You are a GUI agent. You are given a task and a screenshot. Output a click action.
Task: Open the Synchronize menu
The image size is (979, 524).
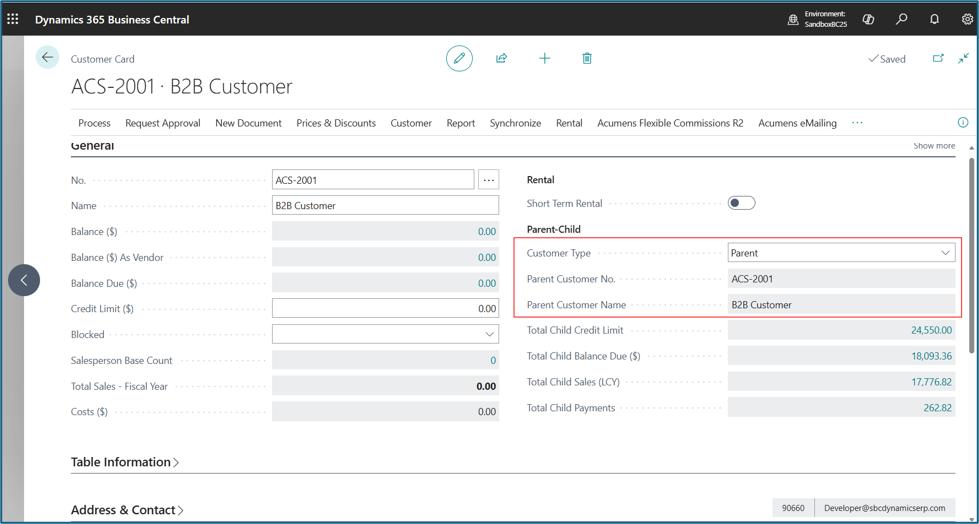[x=515, y=123]
